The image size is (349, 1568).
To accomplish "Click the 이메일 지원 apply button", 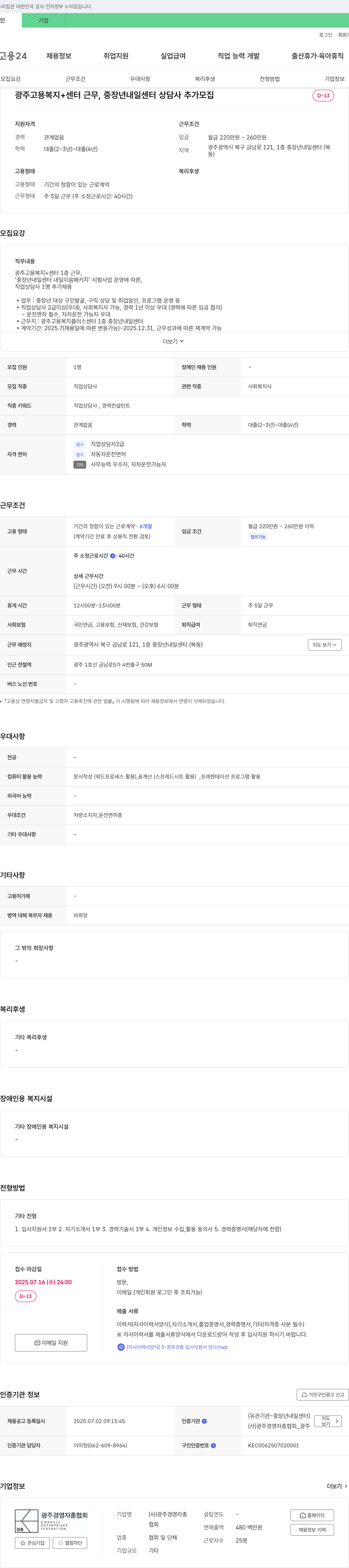I will [51, 1343].
